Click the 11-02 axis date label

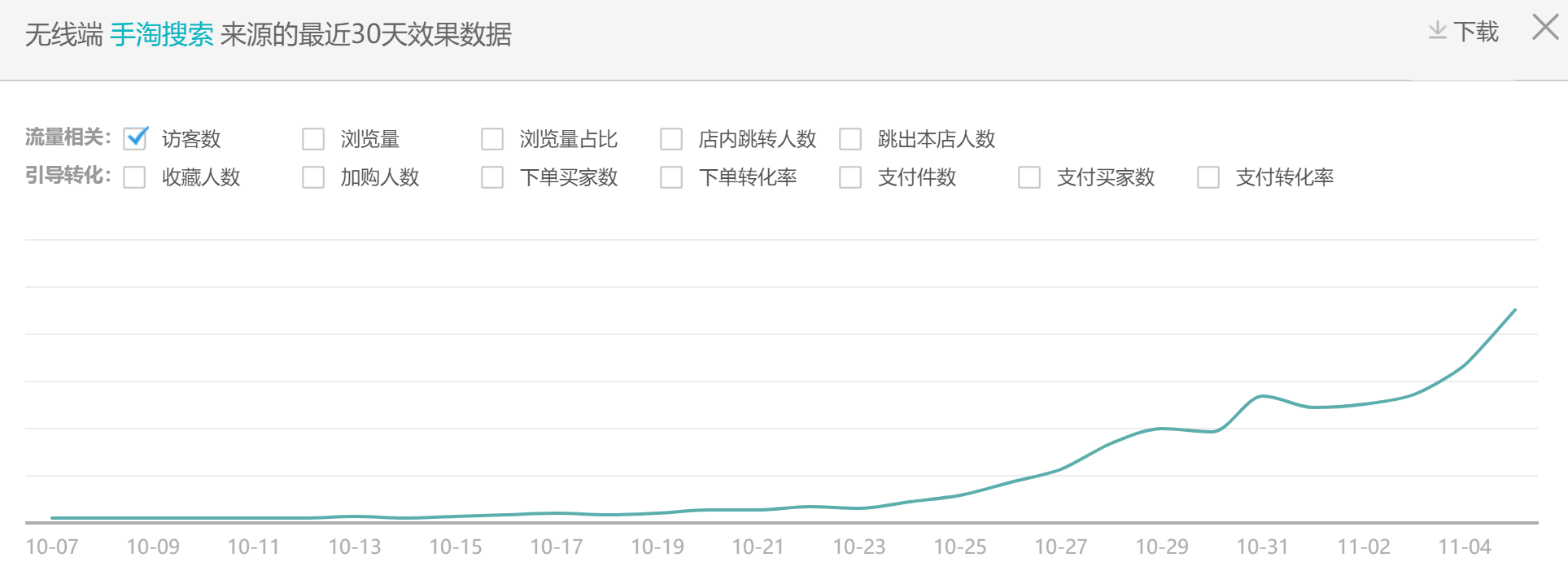[x=1364, y=547]
